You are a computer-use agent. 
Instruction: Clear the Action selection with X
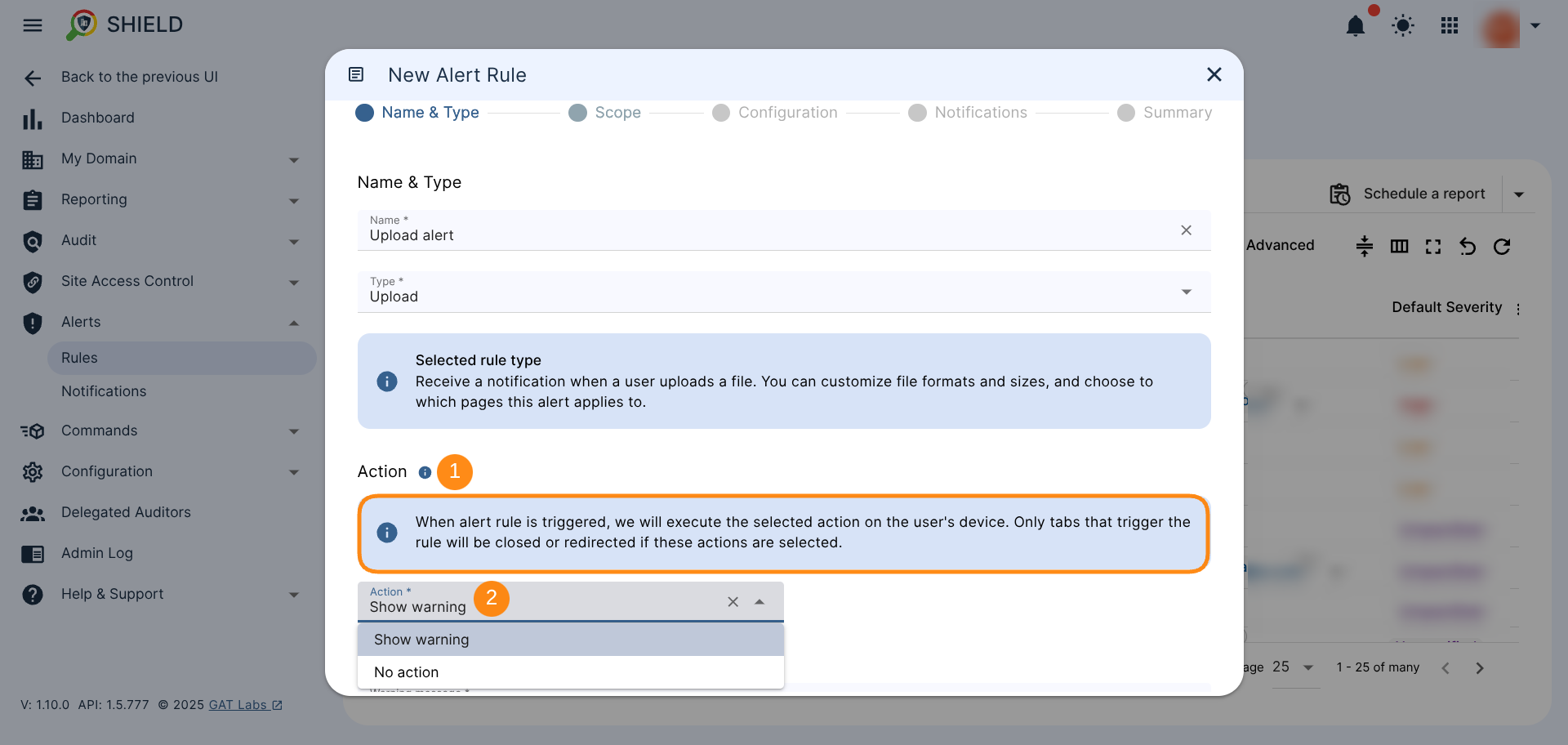[733, 602]
